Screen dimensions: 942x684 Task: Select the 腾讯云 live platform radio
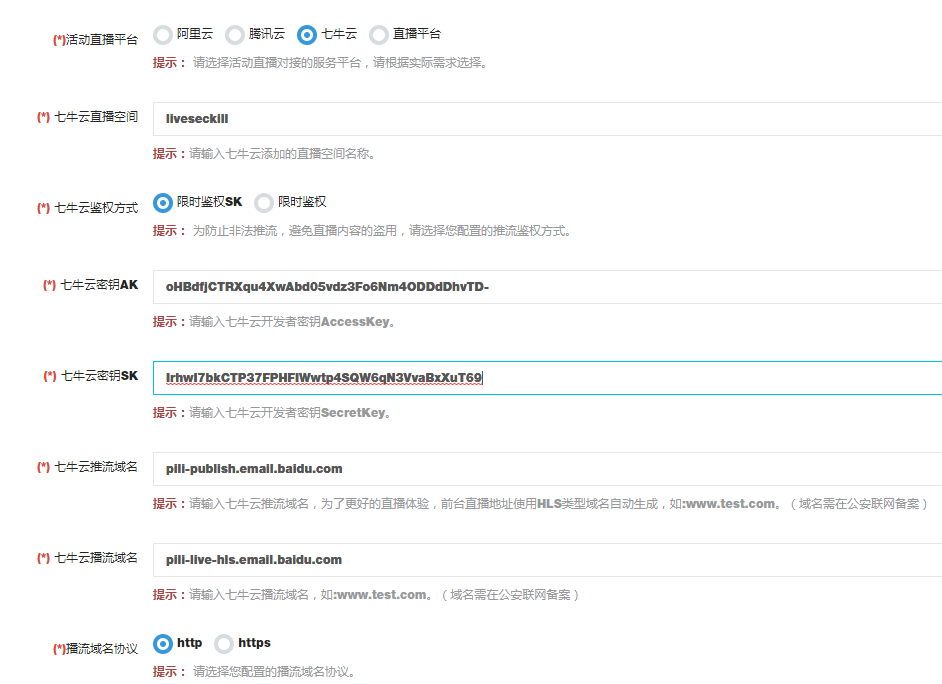(235, 35)
